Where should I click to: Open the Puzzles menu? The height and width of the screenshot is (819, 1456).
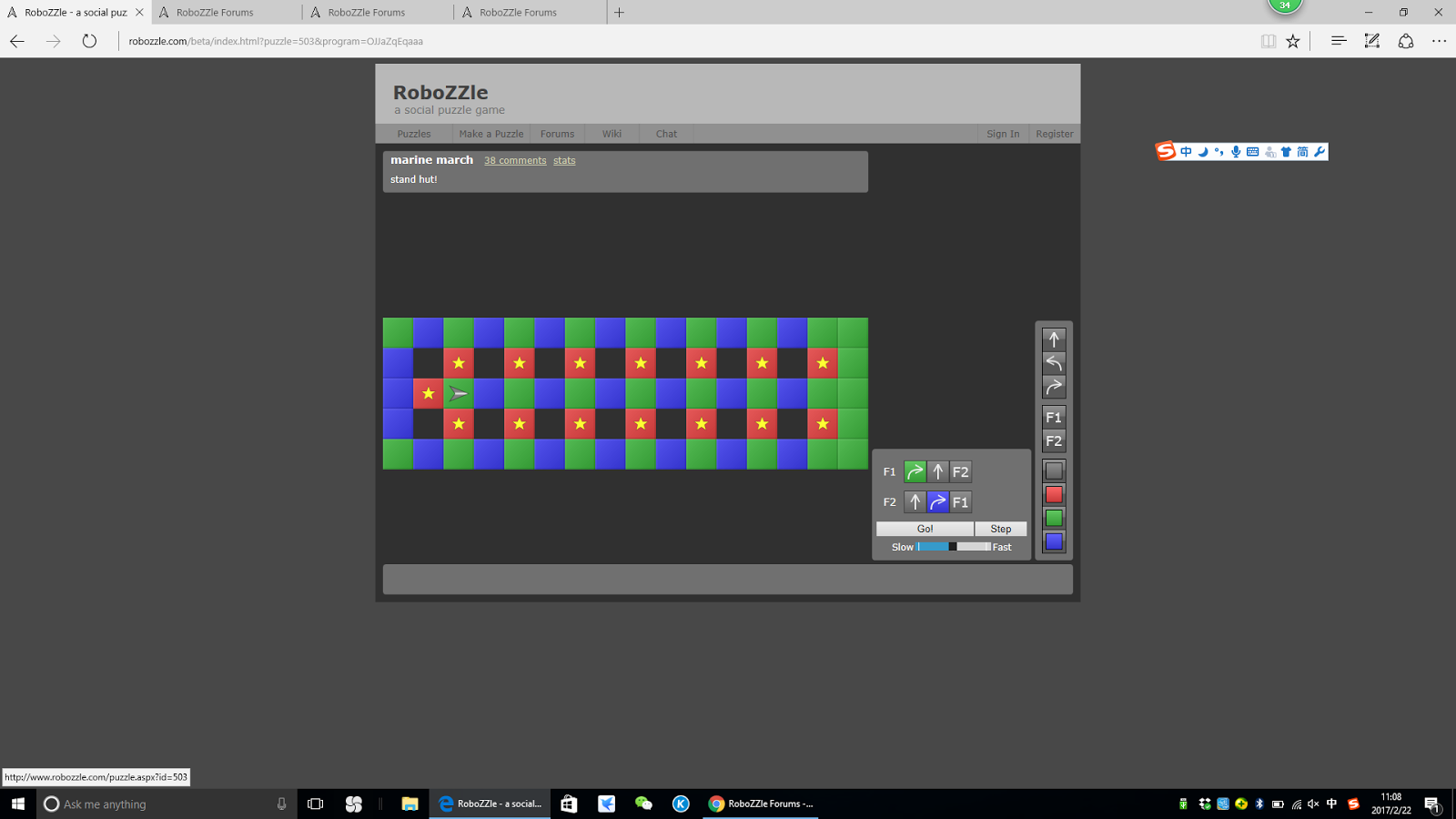coord(414,134)
